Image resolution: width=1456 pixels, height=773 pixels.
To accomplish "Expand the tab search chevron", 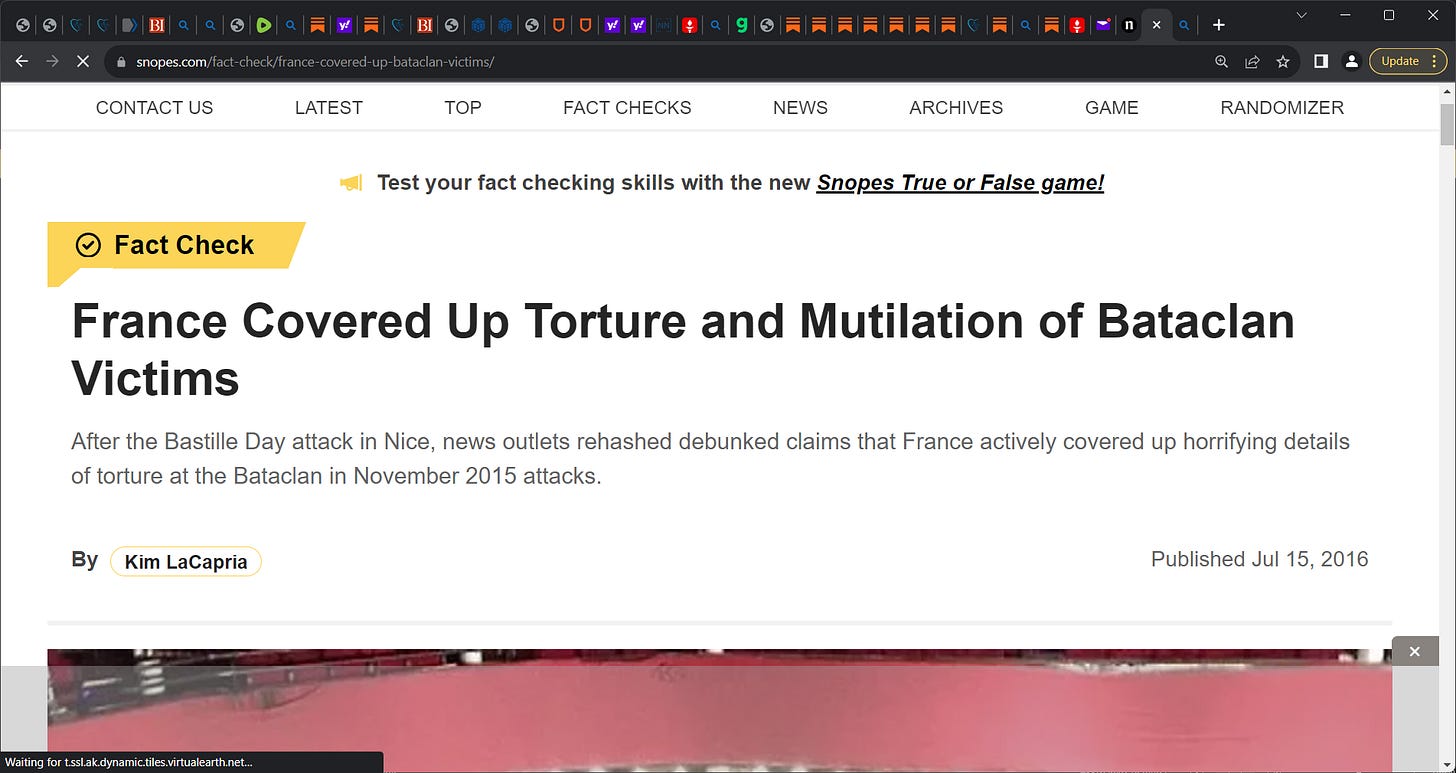I will click(x=1302, y=15).
